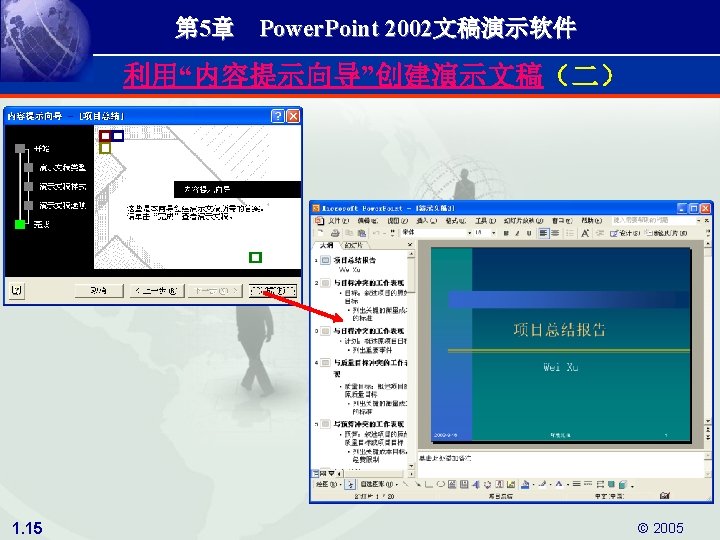720x540 pixels.
Task: Open the 格式 (Format) menu
Action: pyautogui.click(x=456, y=221)
